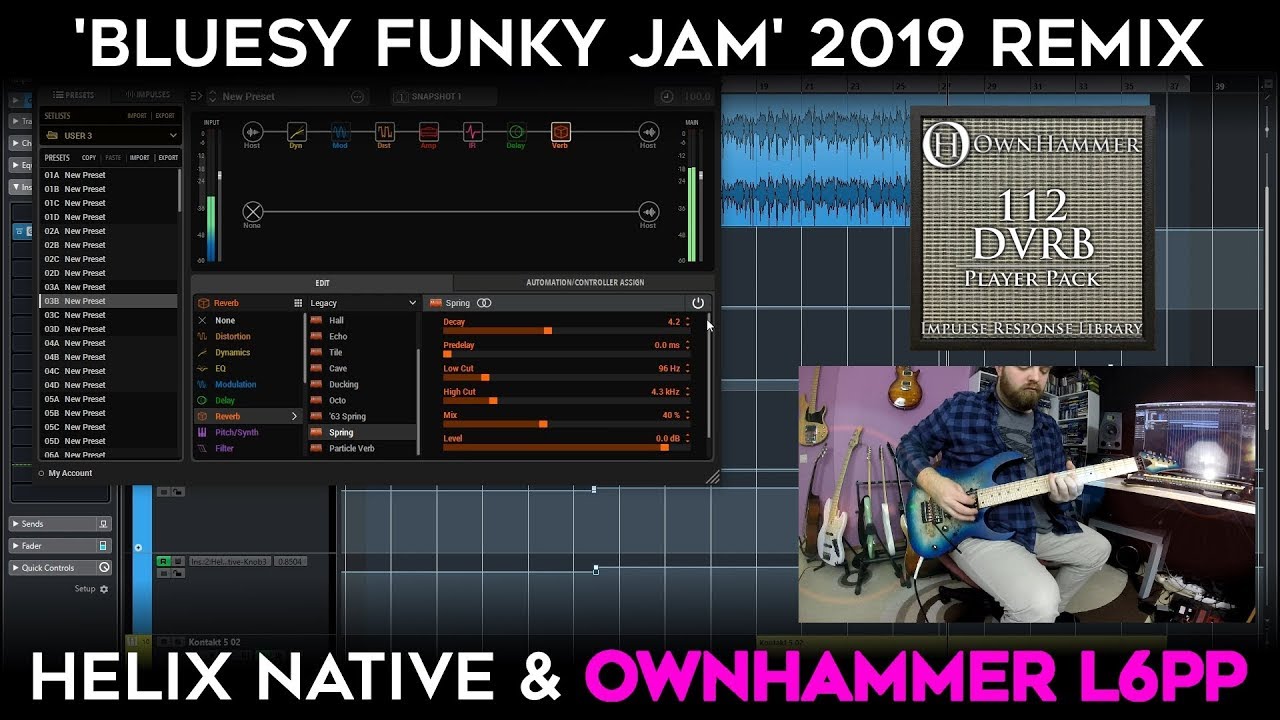The height and width of the screenshot is (720, 1280).
Task: Click the None input block on path 2
Action: click(252, 211)
